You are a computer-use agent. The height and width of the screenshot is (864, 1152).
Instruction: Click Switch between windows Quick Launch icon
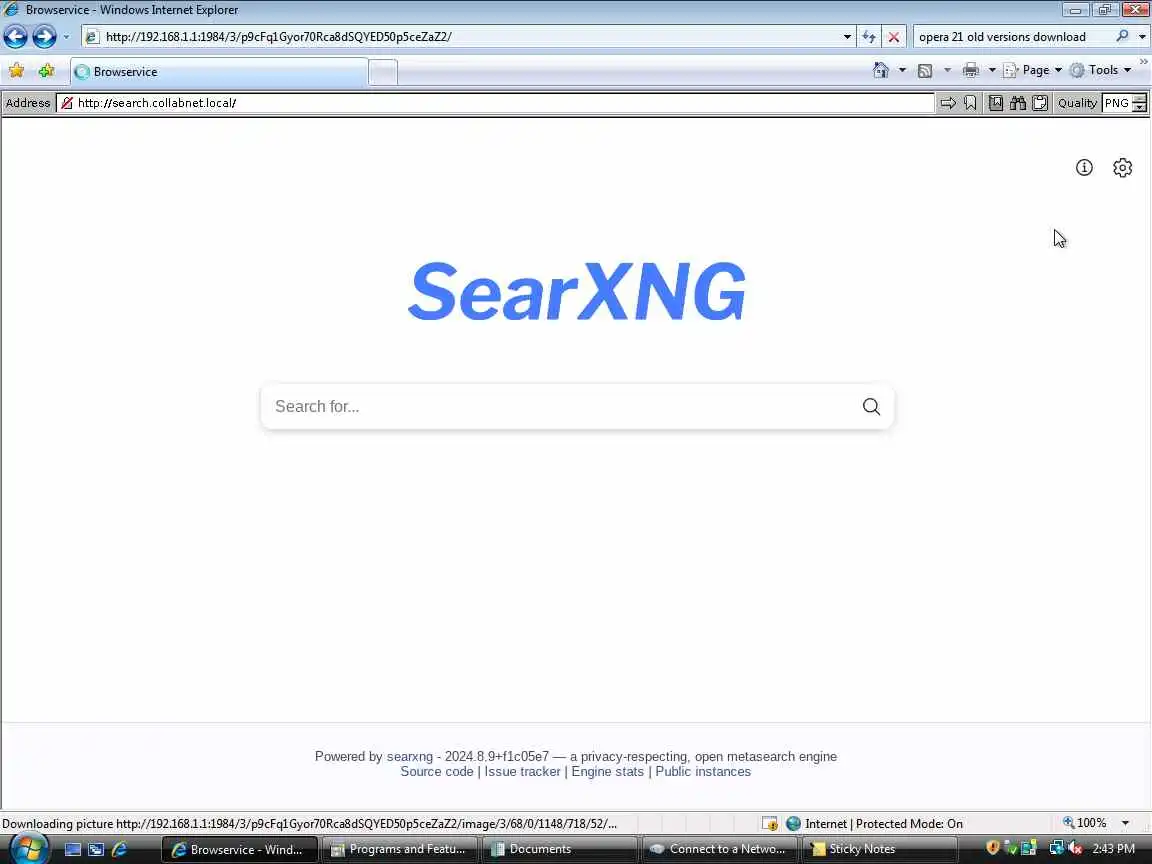point(96,849)
